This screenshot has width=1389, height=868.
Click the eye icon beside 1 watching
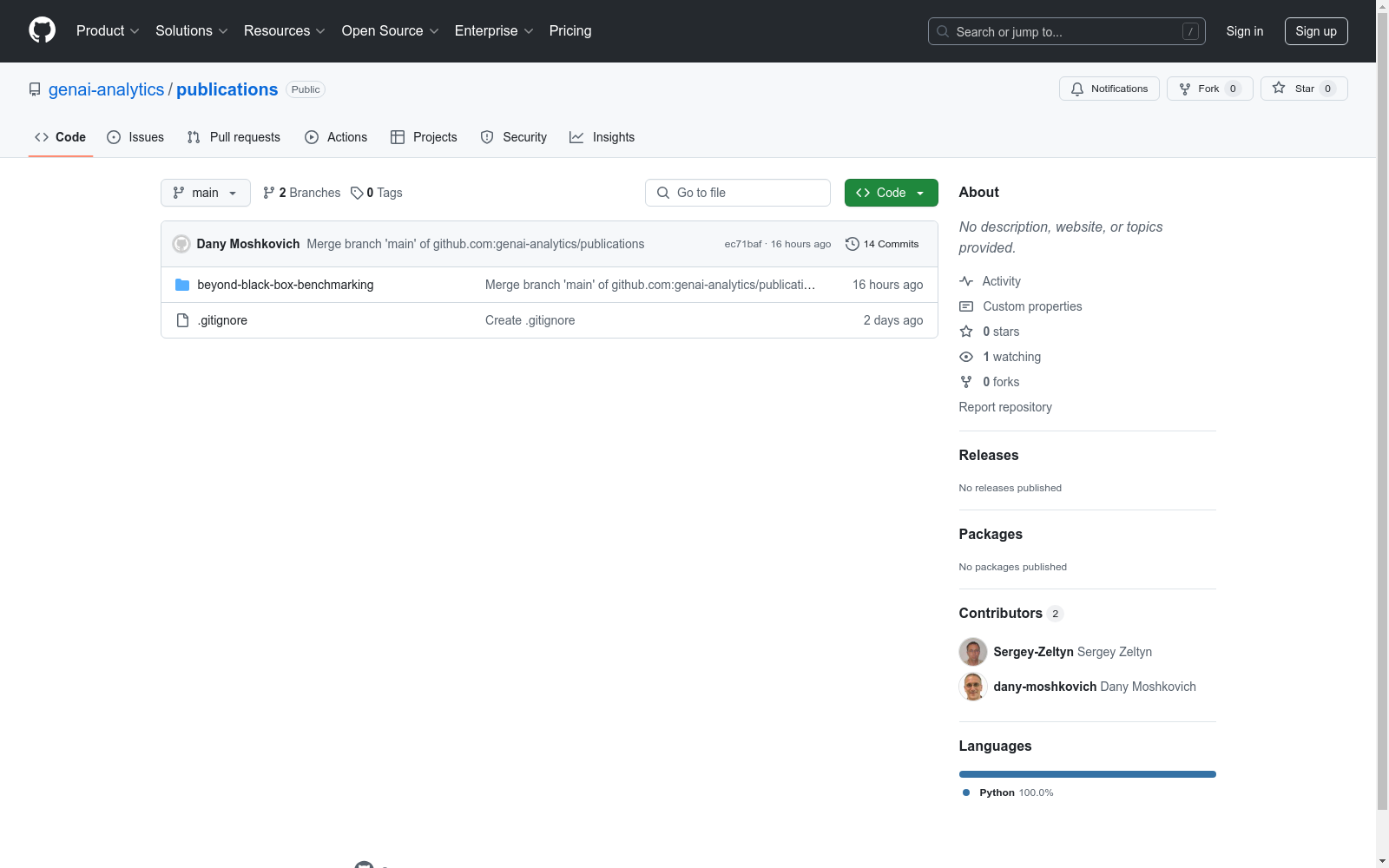[x=966, y=357]
